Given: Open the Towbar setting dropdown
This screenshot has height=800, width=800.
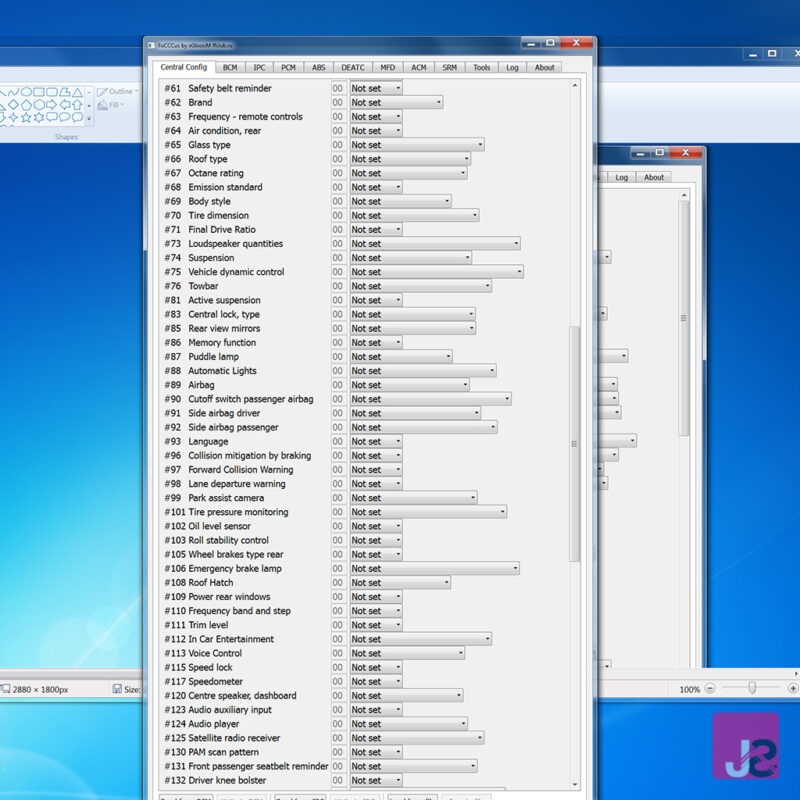Looking at the screenshot, I should click(486, 286).
